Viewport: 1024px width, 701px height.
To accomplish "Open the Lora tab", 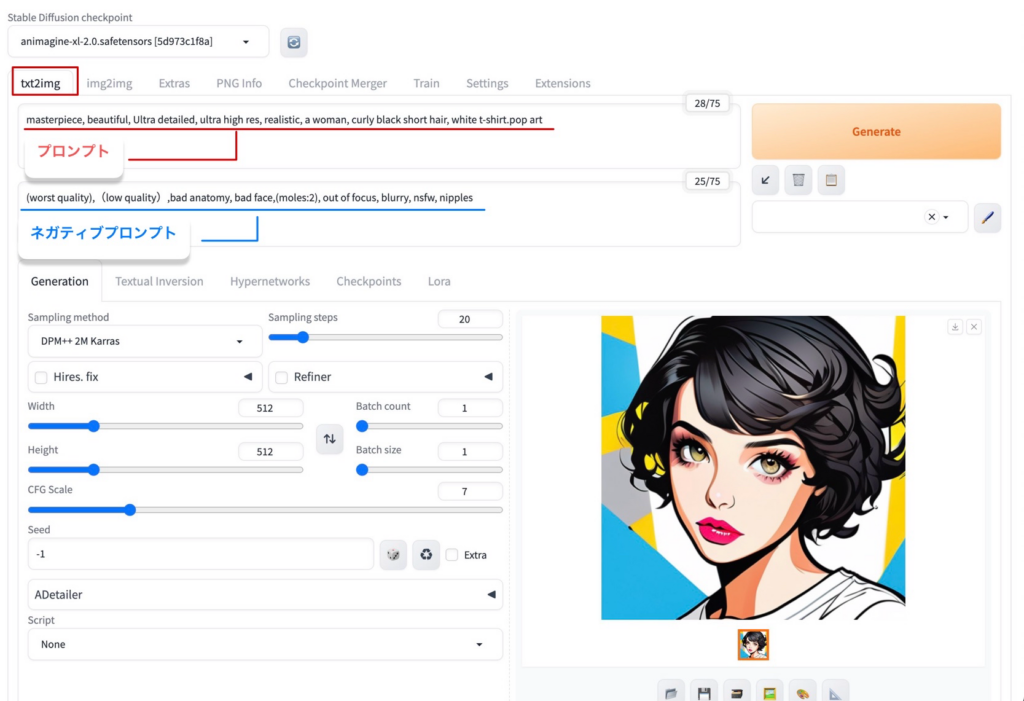I will pos(439,281).
